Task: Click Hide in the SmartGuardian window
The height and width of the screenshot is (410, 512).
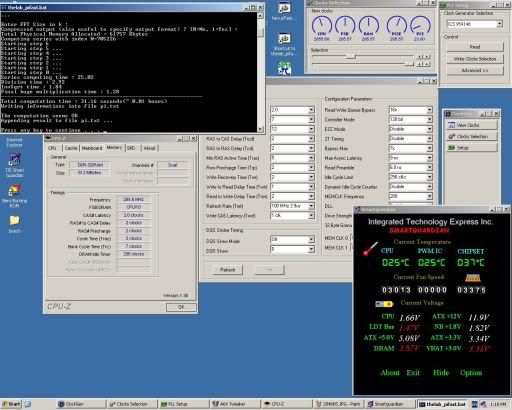Action: [441, 373]
